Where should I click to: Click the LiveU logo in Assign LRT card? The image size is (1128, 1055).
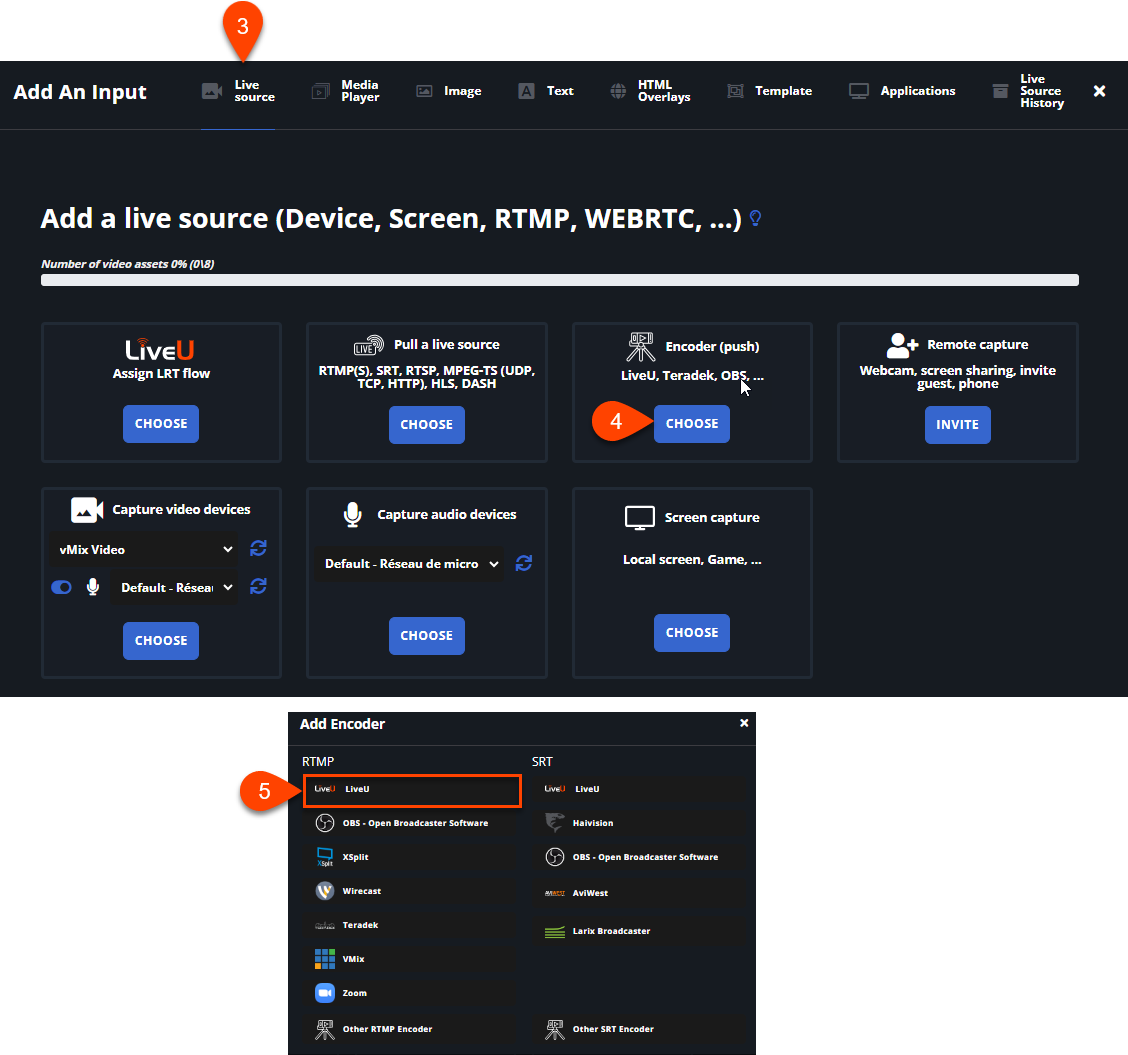[x=160, y=350]
